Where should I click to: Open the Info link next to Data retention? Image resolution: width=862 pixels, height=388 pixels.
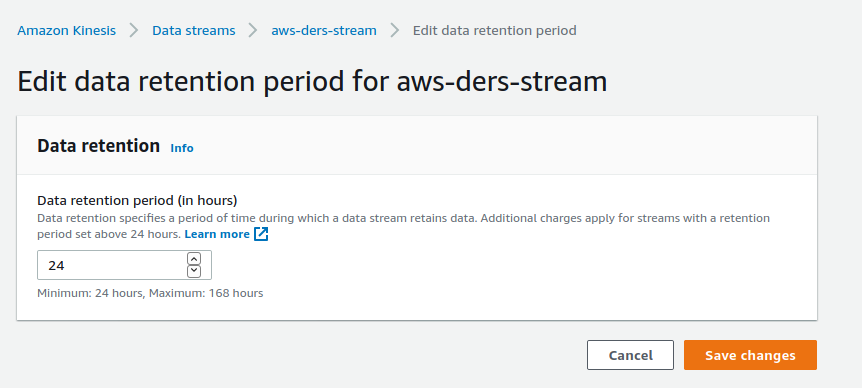pos(182,148)
